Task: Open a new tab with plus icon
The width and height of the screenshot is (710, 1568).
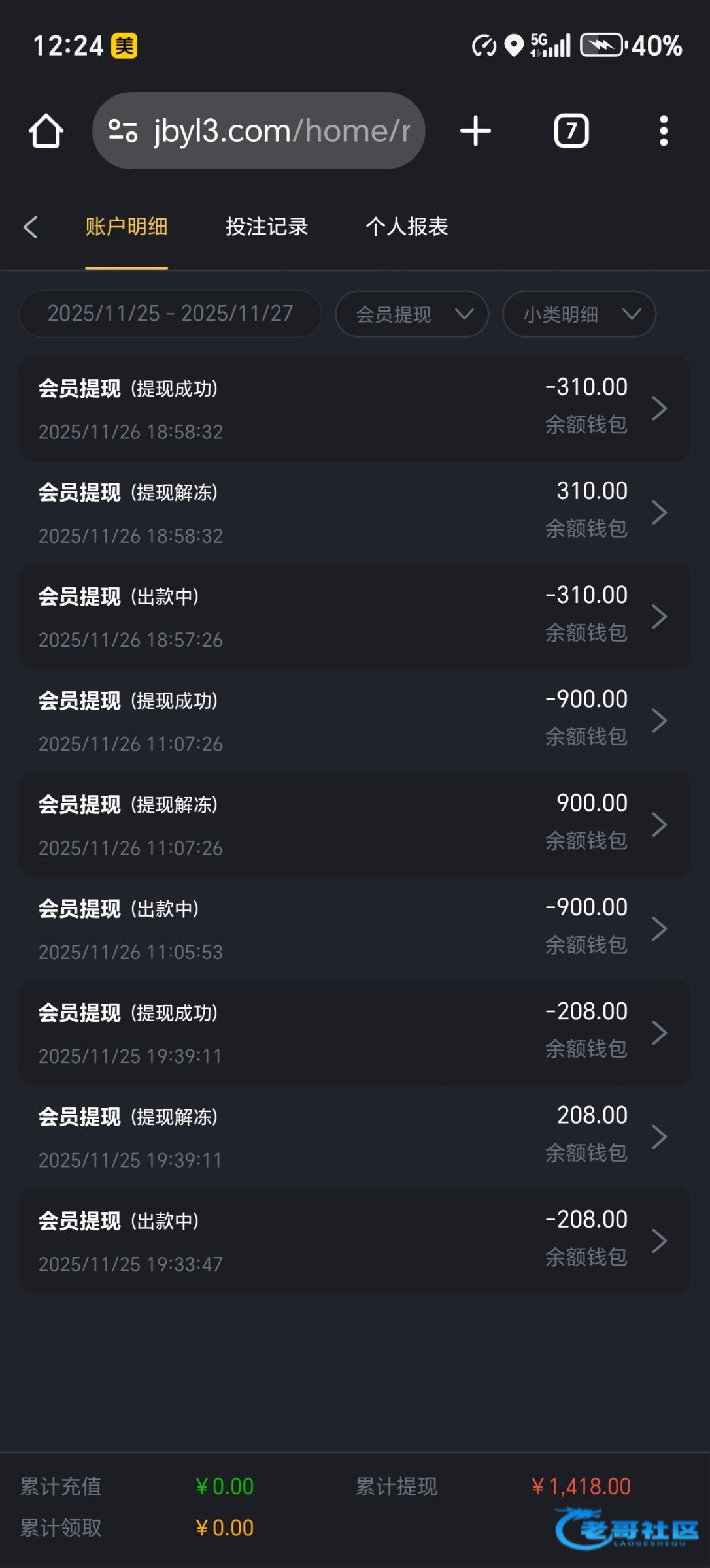Action: (x=475, y=131)
